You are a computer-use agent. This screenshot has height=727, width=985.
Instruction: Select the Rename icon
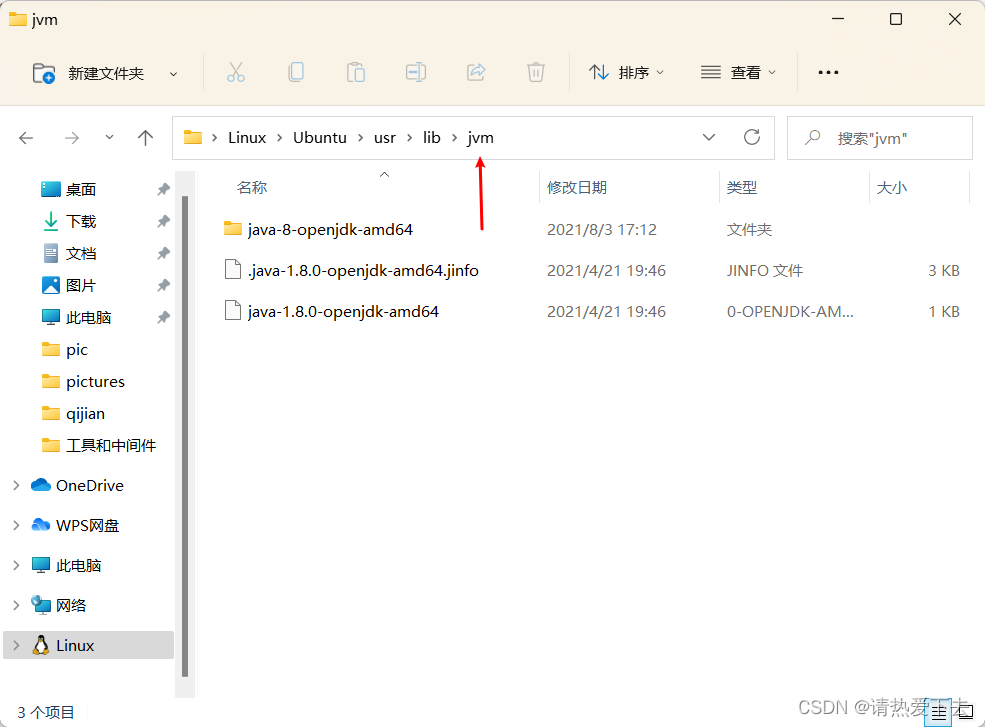(416, 71)
